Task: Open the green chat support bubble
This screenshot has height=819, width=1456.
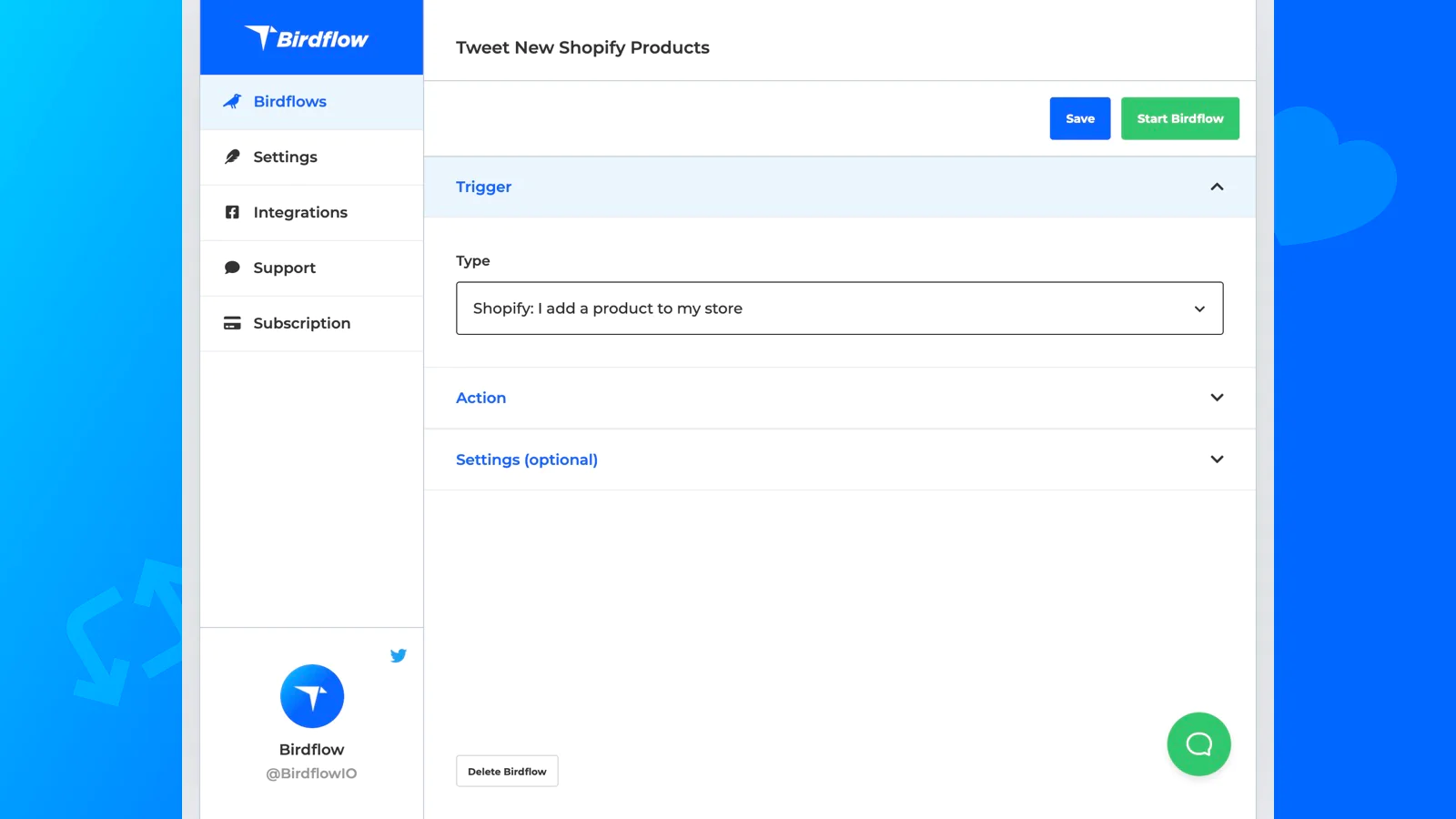Action: (1198, 744)
